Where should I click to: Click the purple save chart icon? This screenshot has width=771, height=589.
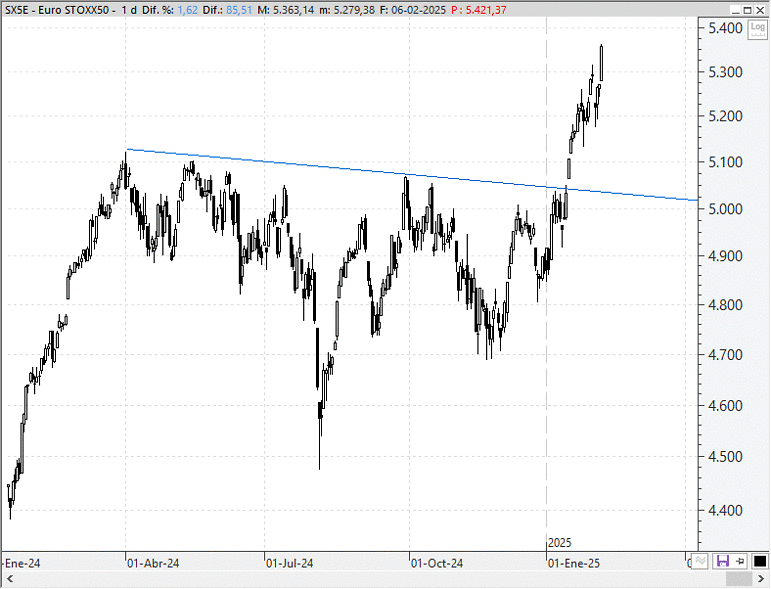coord(722,561)
